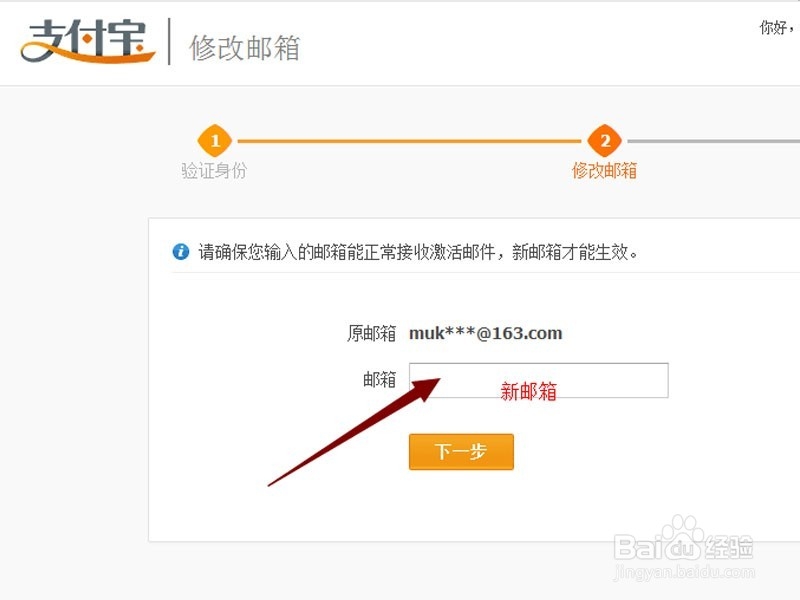
Task: Select the orange 修改邮箱 step label
Action: pyautogui.click(x=605, y=170)
